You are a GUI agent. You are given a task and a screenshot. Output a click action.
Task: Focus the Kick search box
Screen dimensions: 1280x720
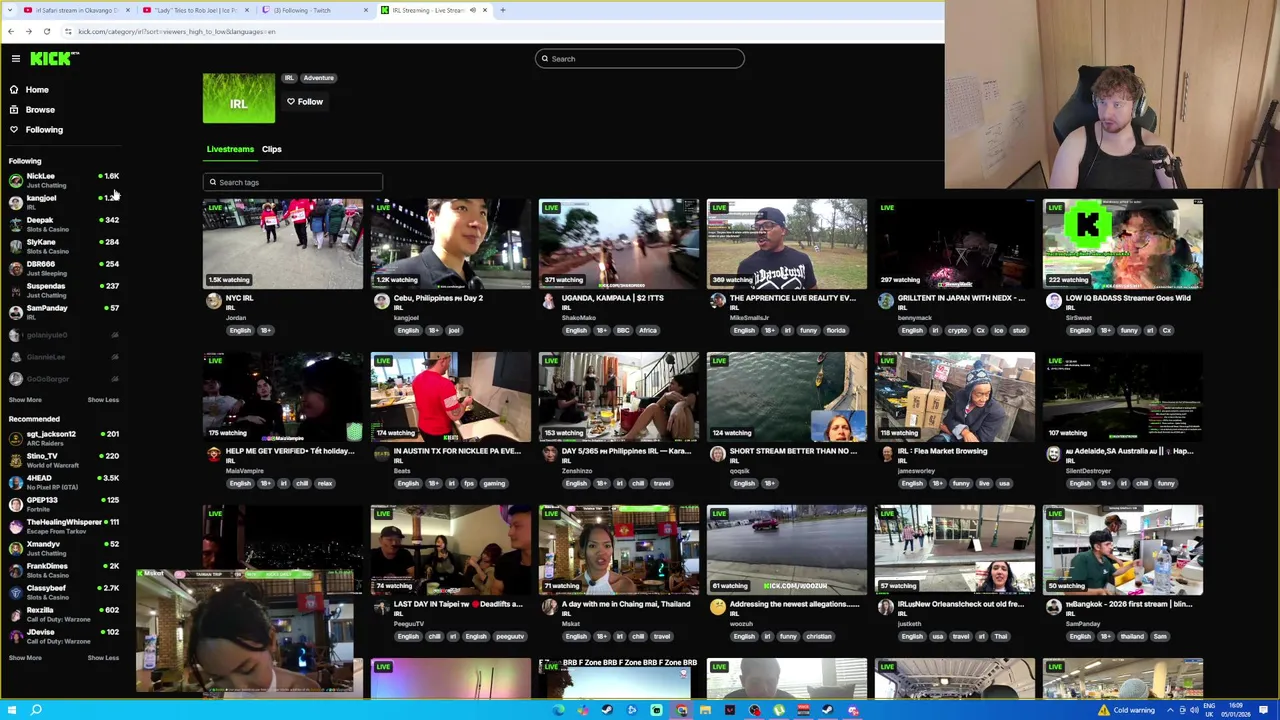tap(640, 59)
